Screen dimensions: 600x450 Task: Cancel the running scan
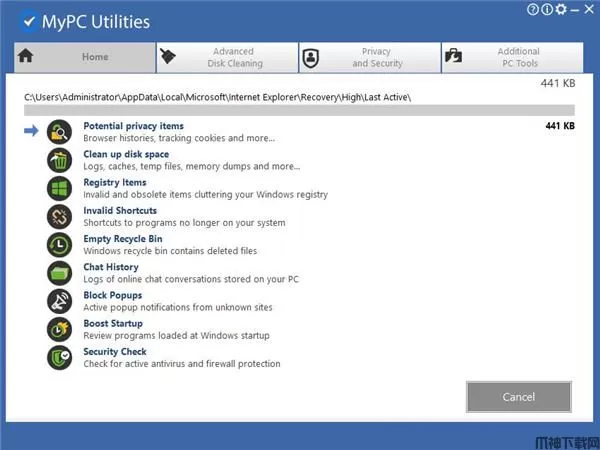pyautogui.click(x=519, y=397)
